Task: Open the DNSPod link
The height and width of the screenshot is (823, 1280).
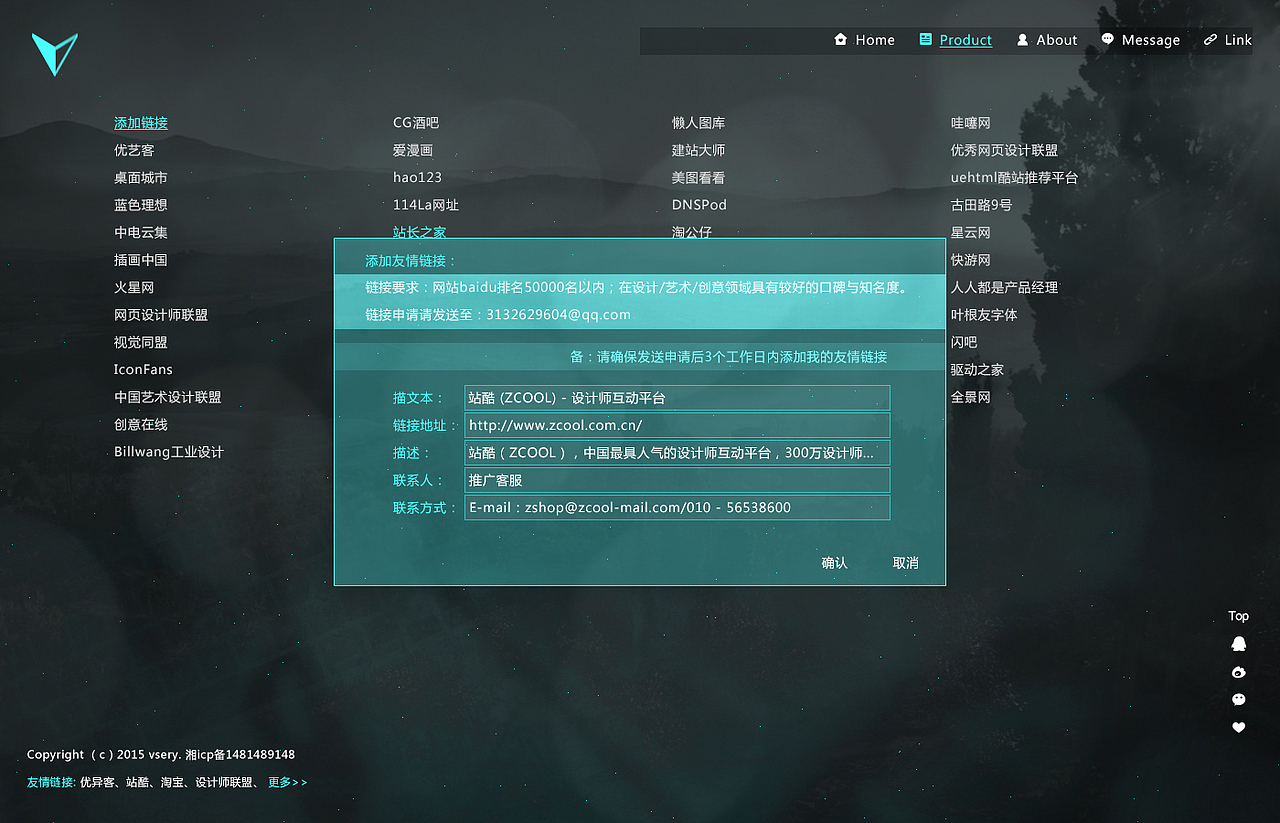Action: (x=699, y=205)
